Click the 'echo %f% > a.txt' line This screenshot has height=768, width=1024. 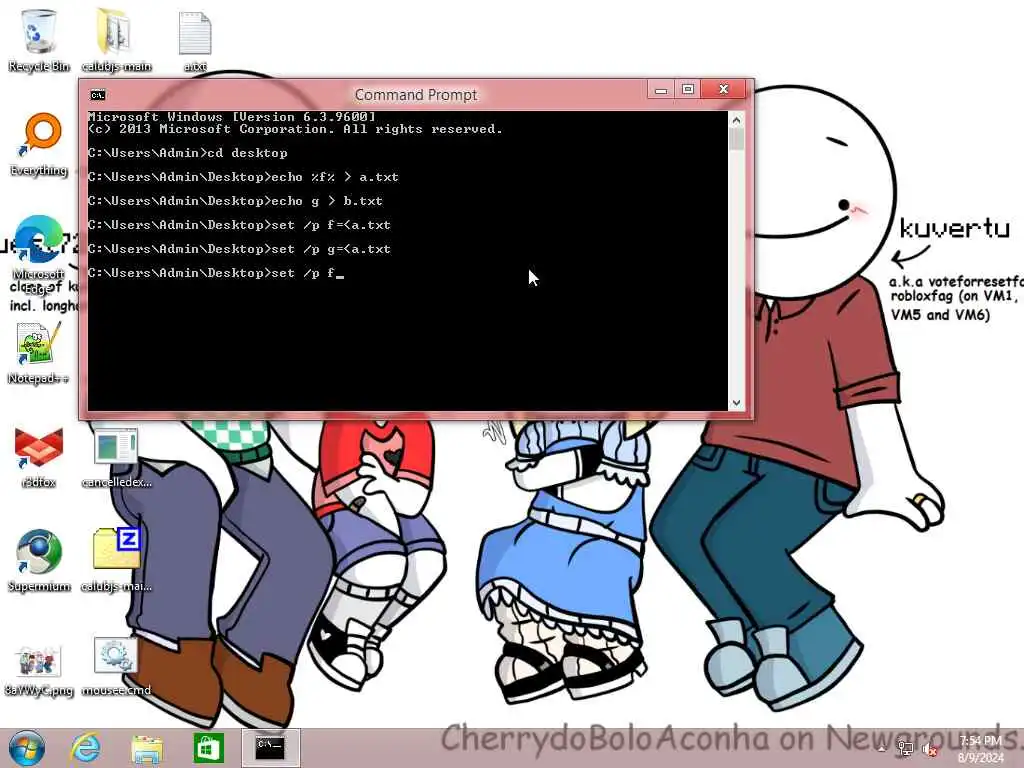243,177
